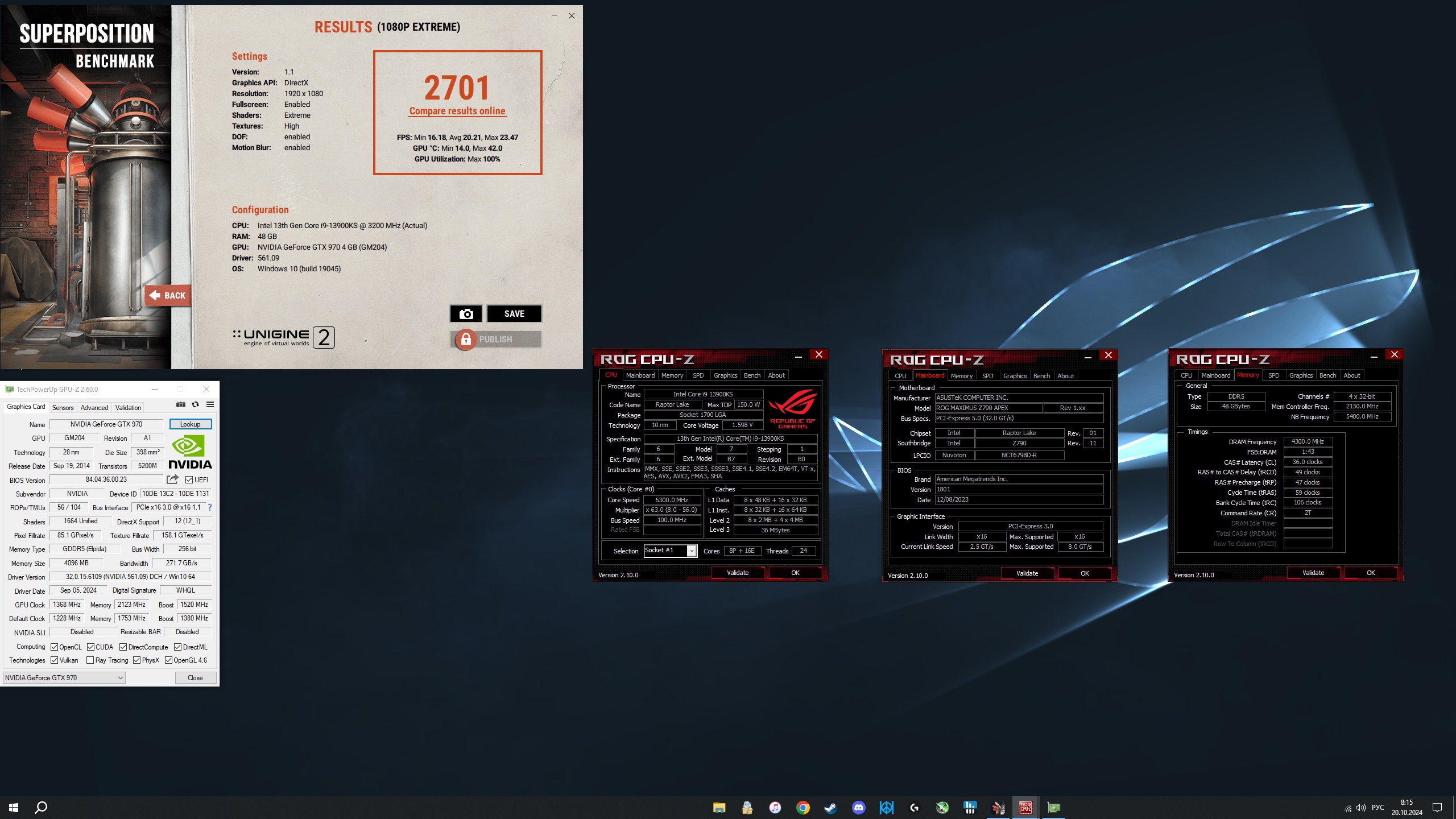Switch to the Validation tab in GPU-Z
The image size is (1456, 819).
coord(129,407)
